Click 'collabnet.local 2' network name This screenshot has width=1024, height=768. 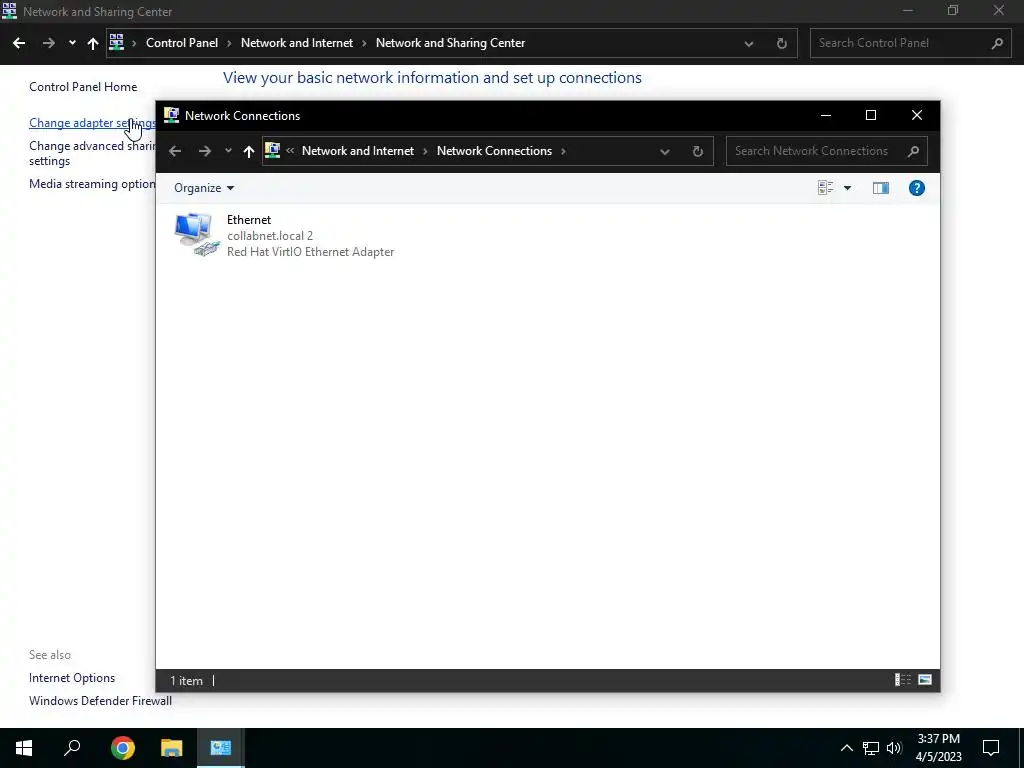pos(270,236)
